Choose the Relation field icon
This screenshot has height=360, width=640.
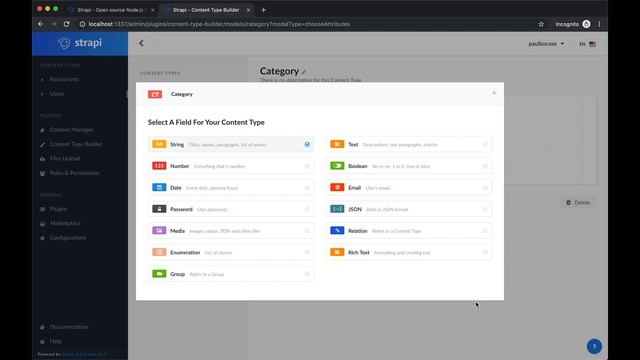[337, 231]
